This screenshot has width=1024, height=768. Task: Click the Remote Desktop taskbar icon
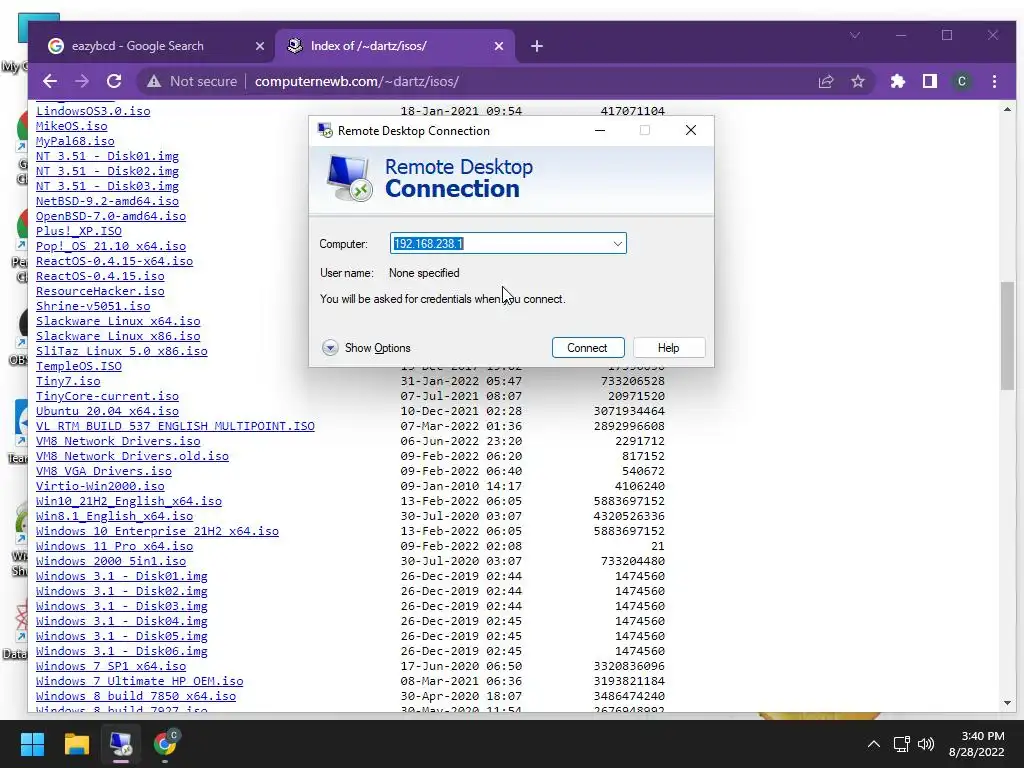[x=121, y=744]
